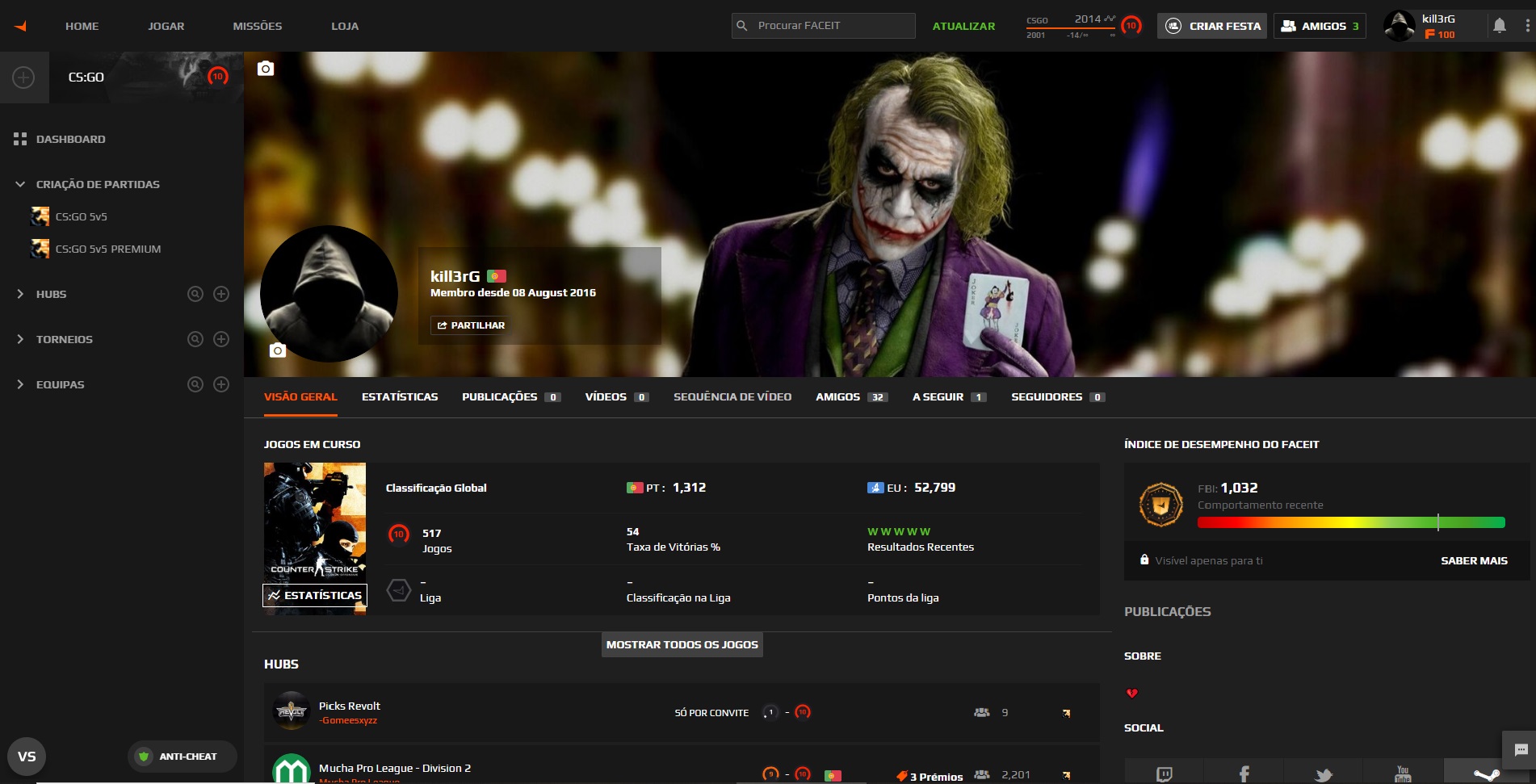Image resolution: width=1536 pixels, height=784 pixels.
Task: Open the Twitter social icon
Action: pyautogui.click(x=1324, y=774)
